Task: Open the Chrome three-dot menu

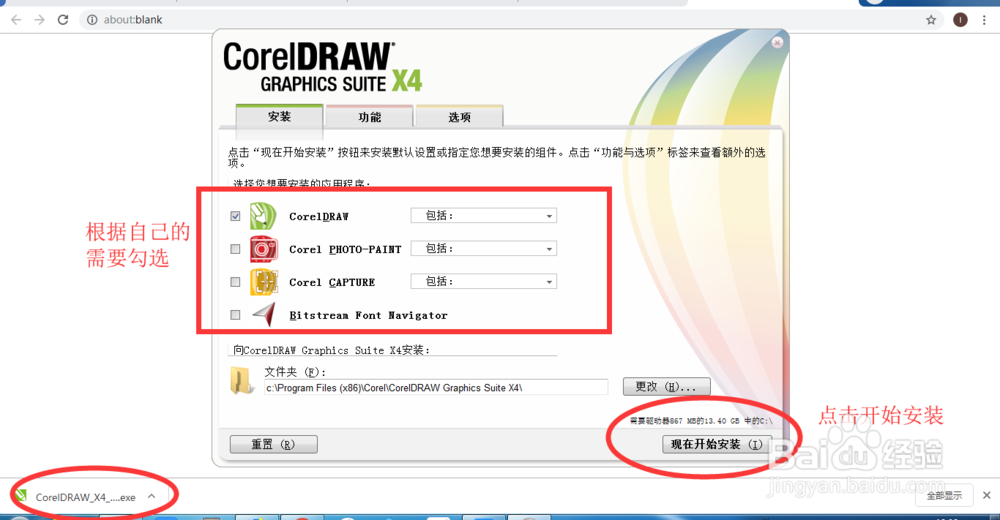Action: 985,20
